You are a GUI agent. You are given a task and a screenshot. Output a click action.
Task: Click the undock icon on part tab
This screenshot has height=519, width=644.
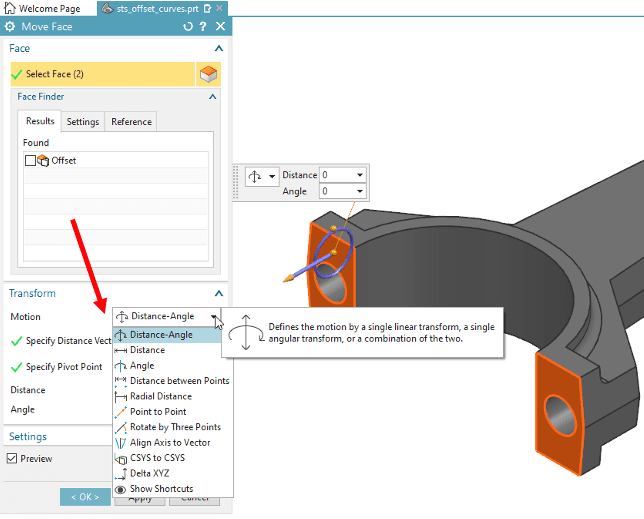click(x=207, y=8)
